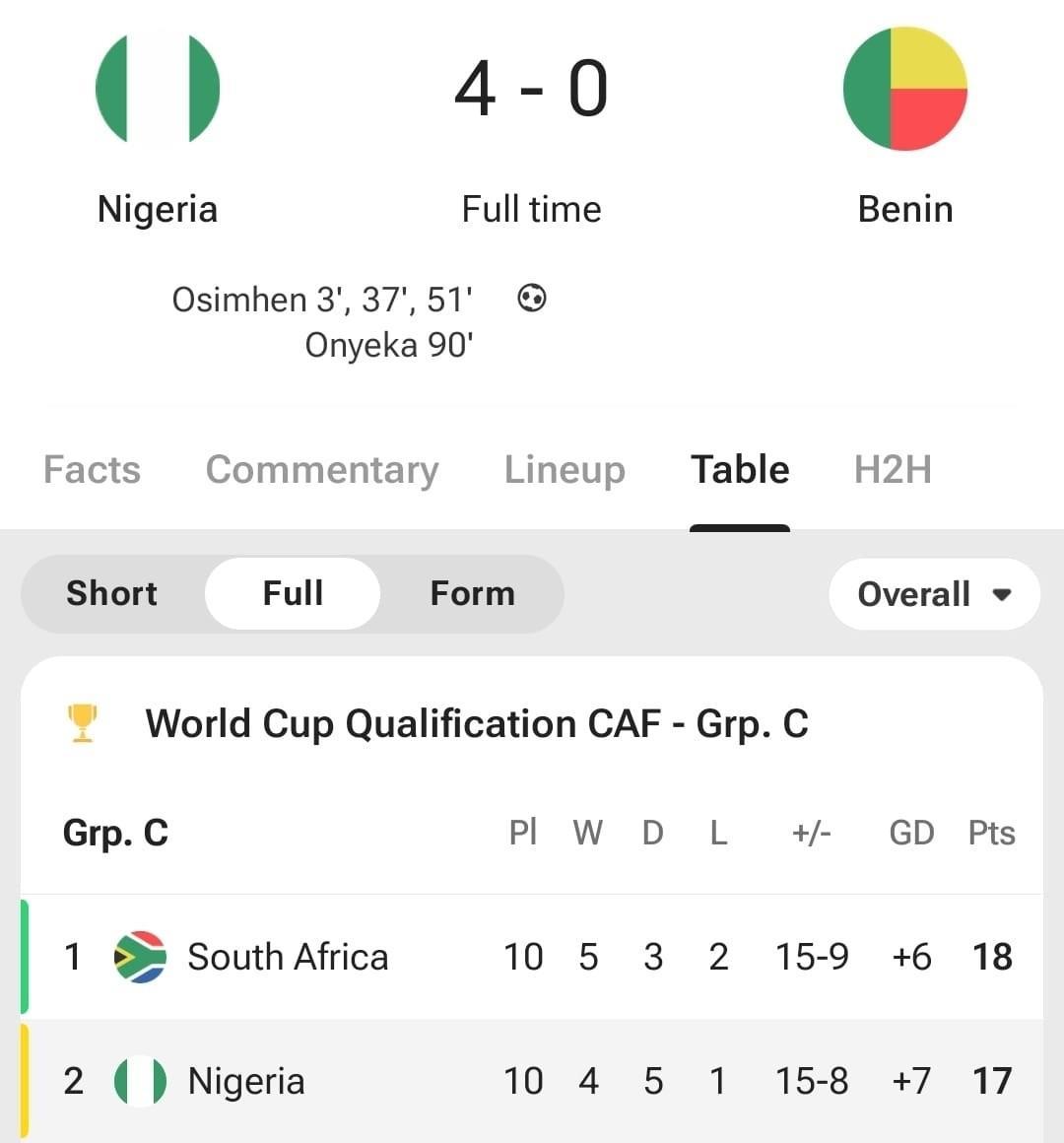Tap Nigeria flag in table row
The width and height of the screenshot is (1064, 1143).
140,1081
